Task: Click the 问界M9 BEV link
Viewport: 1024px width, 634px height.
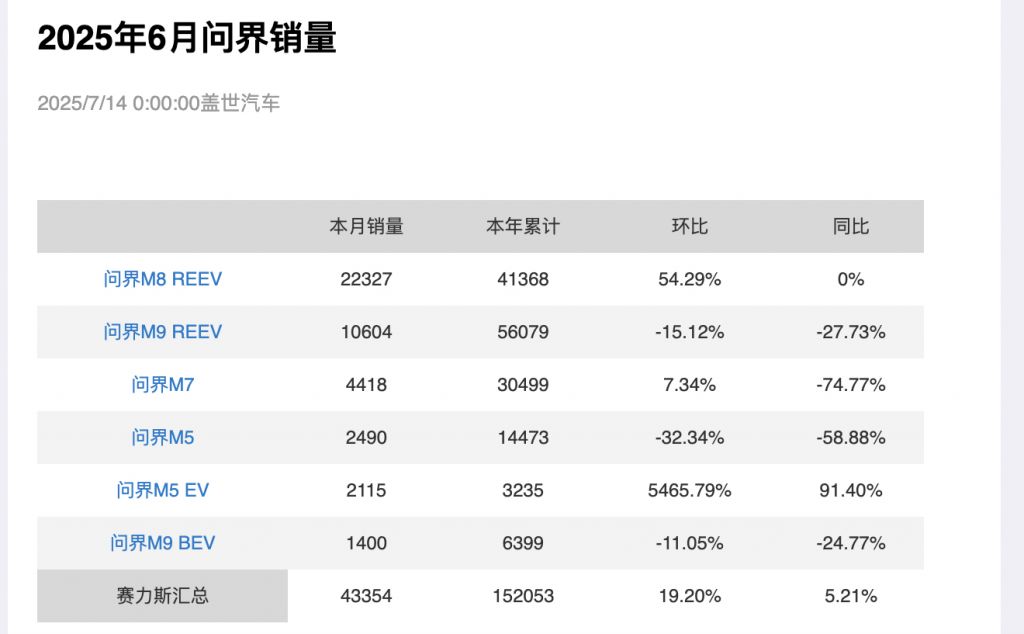Action: coord(162,544)
